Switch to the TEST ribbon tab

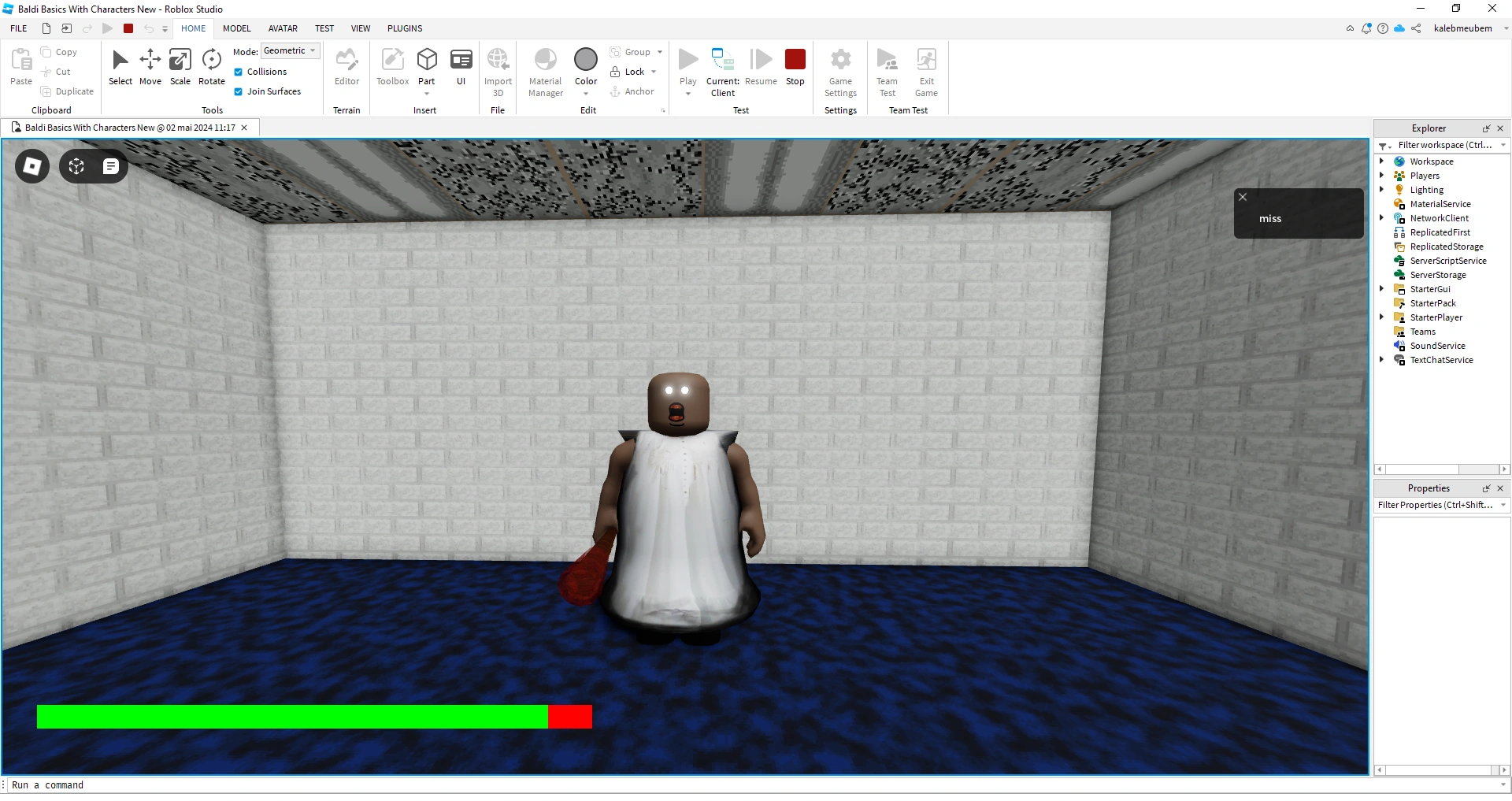coord(324,28)
